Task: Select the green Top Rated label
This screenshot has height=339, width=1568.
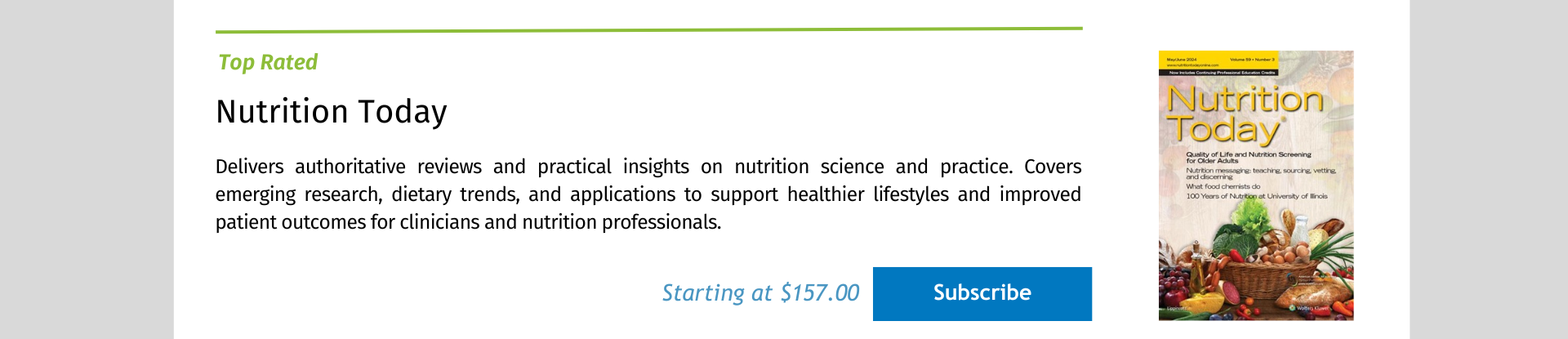Action: pos(268,62)
